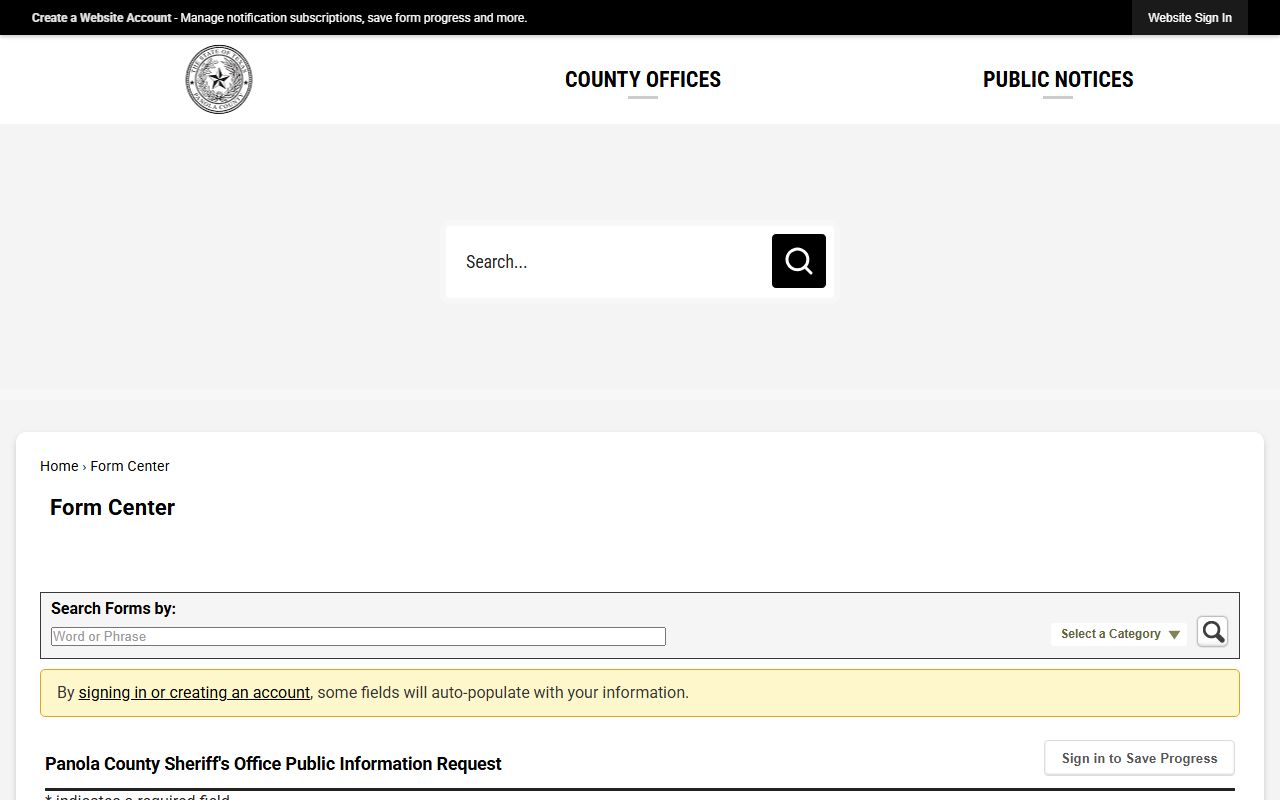Click the Search Forms by label
Viewport: 1280px width, 800px height.
[113, 608]
